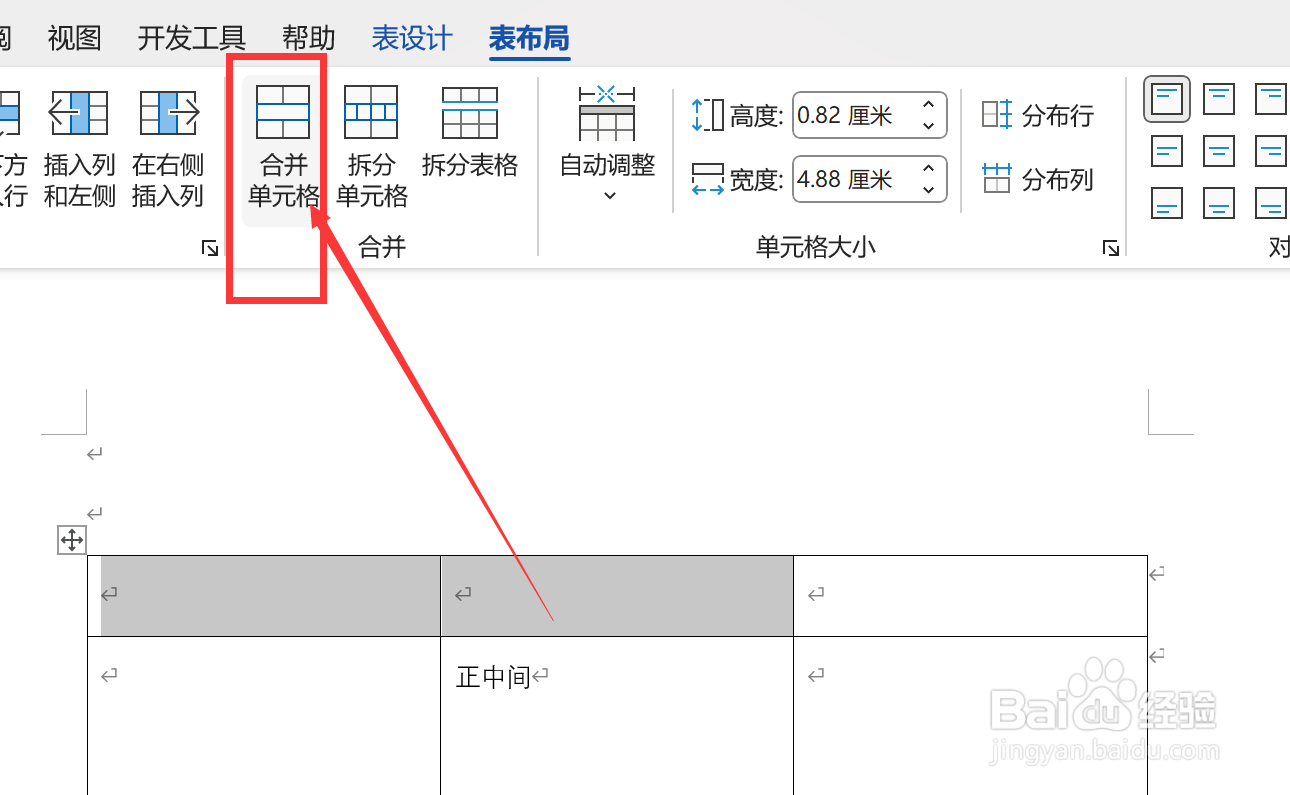Open the 视图 ribbon tab
Screen dimensions: 1290x795
[75, 38]
